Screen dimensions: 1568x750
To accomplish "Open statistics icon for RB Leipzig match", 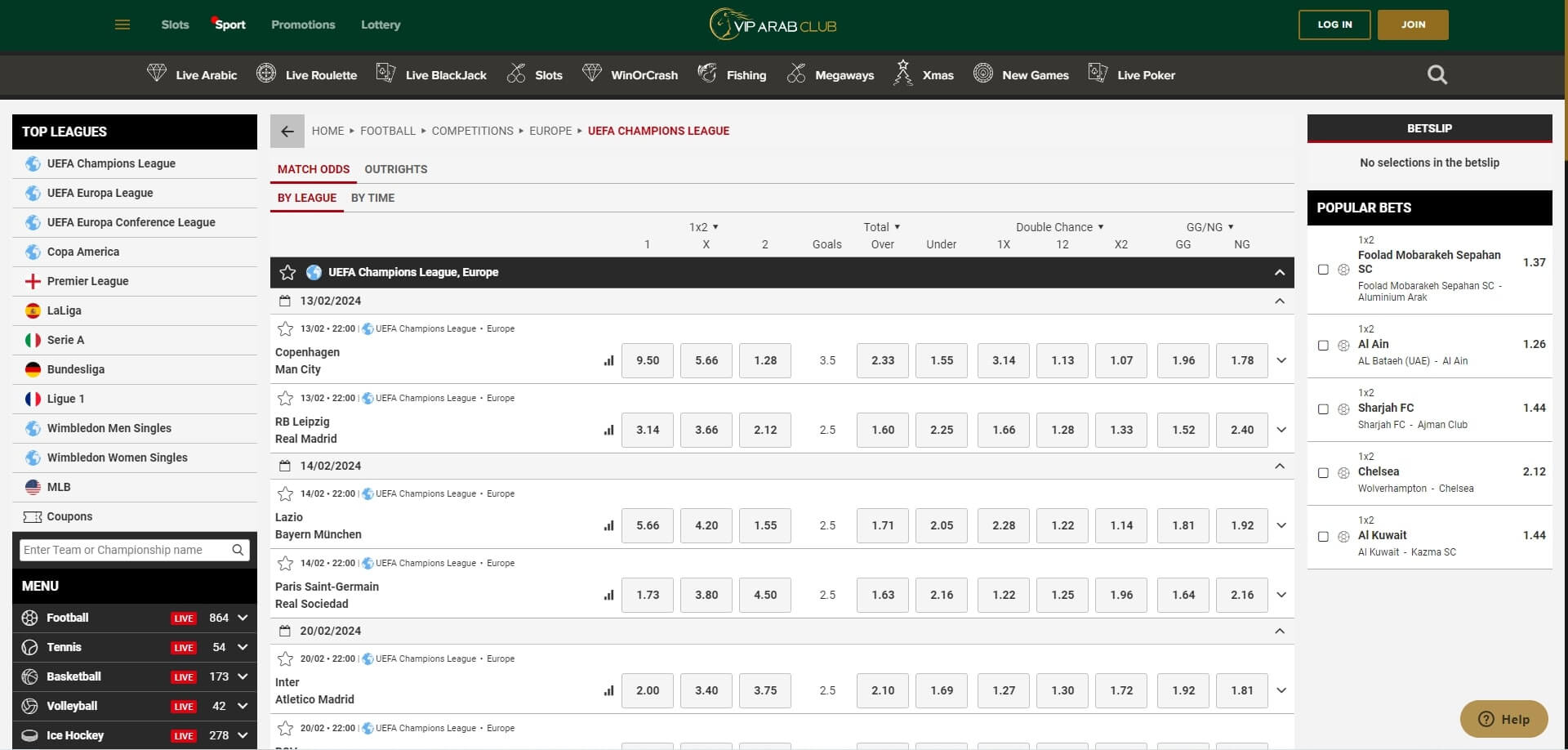I will tap(608, 430).
